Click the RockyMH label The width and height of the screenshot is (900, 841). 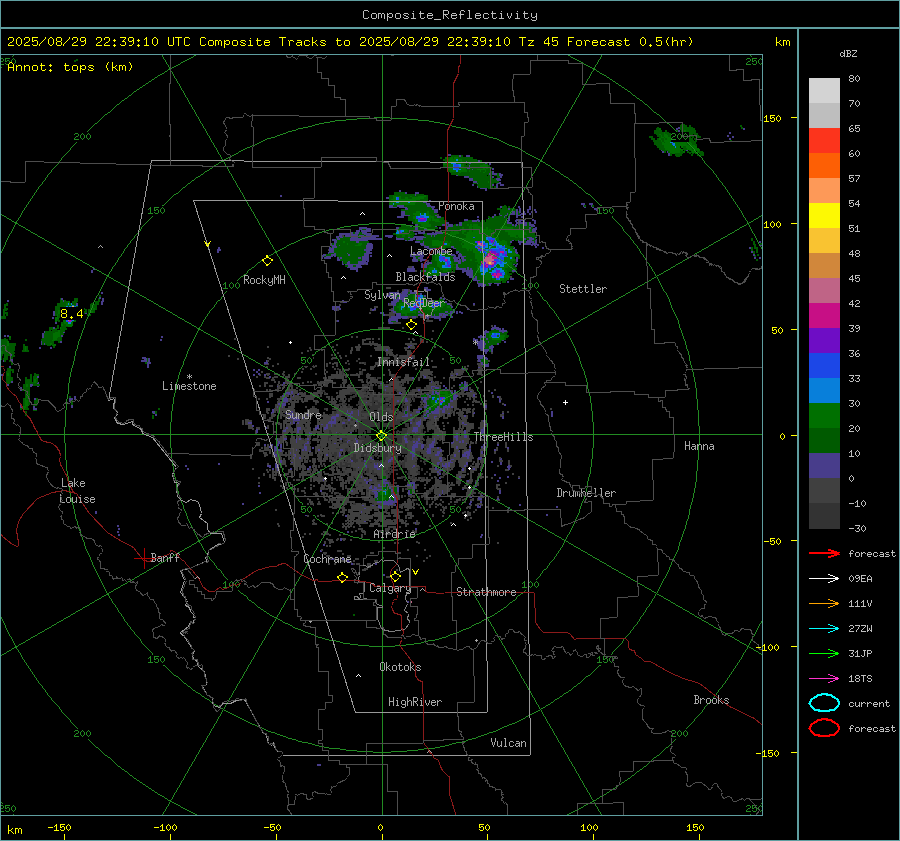[x=264, y=280]
